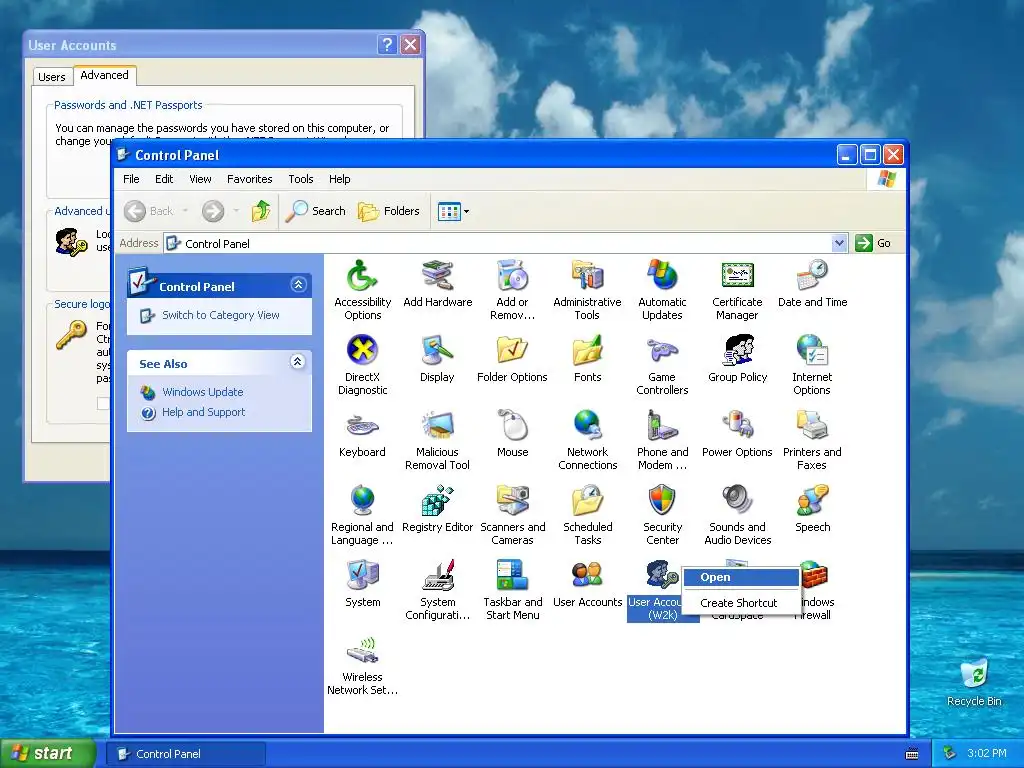Image resolution: width=1024 pixels, height=768 pixels.
Task: Open Folder Options icon
Action: click(x=513, y=359)
